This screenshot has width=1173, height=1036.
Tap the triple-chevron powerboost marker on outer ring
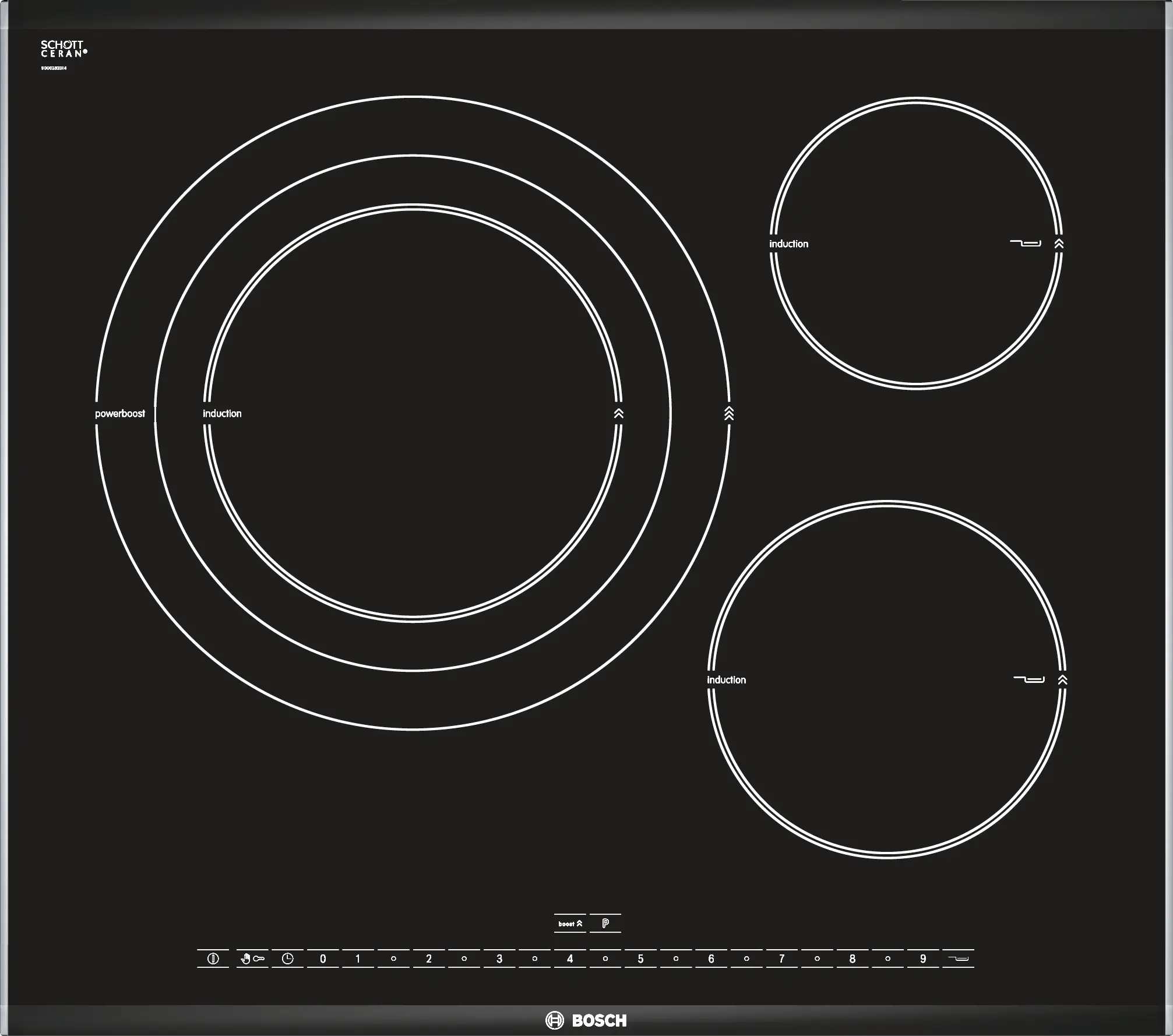(728, 413)
